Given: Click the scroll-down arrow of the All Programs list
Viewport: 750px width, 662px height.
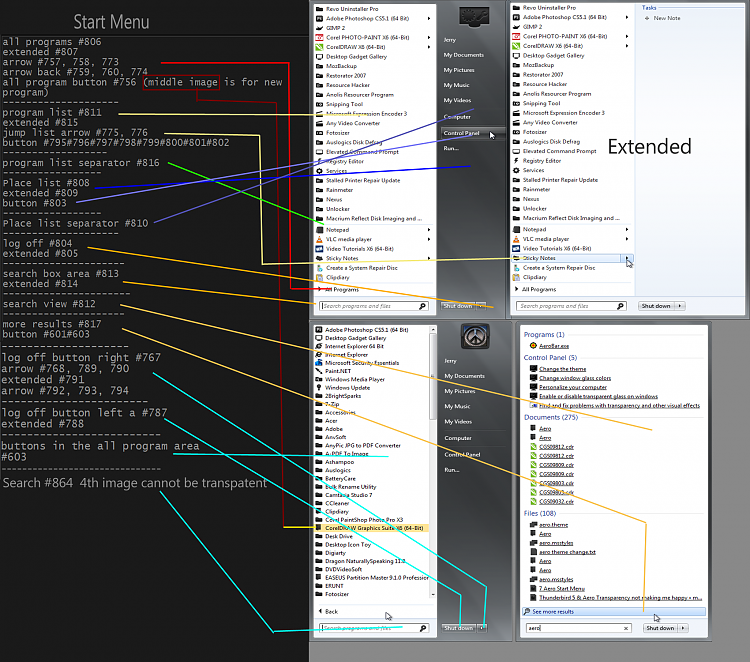Looking at the screenshot, I should pos(432,595).
